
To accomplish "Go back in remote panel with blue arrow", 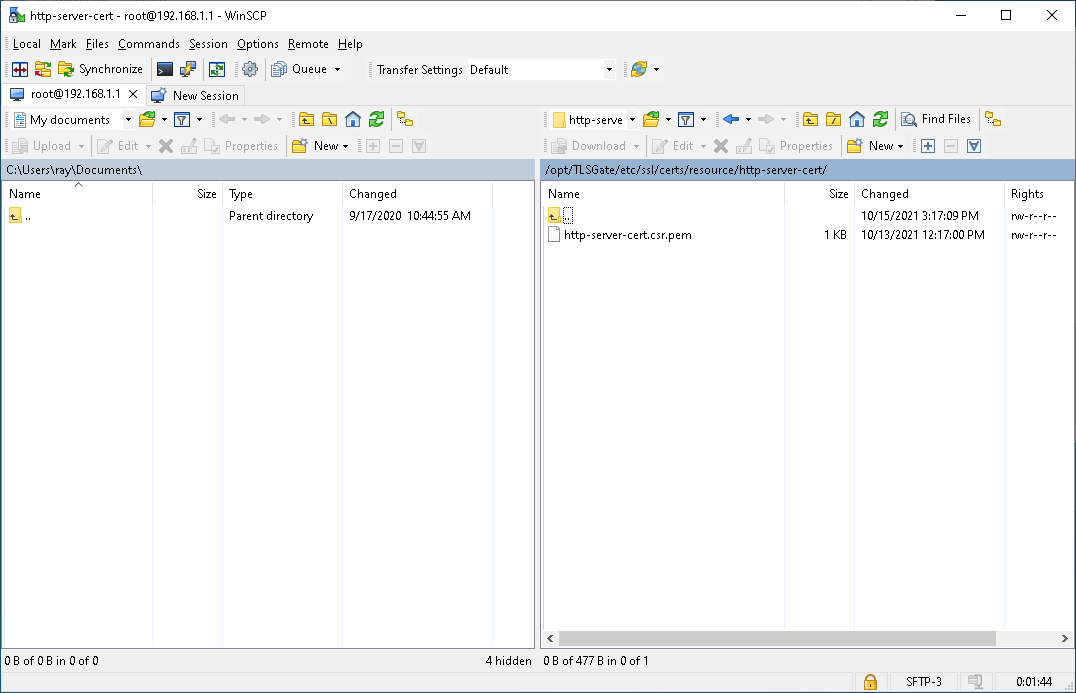I will [731, 119].
